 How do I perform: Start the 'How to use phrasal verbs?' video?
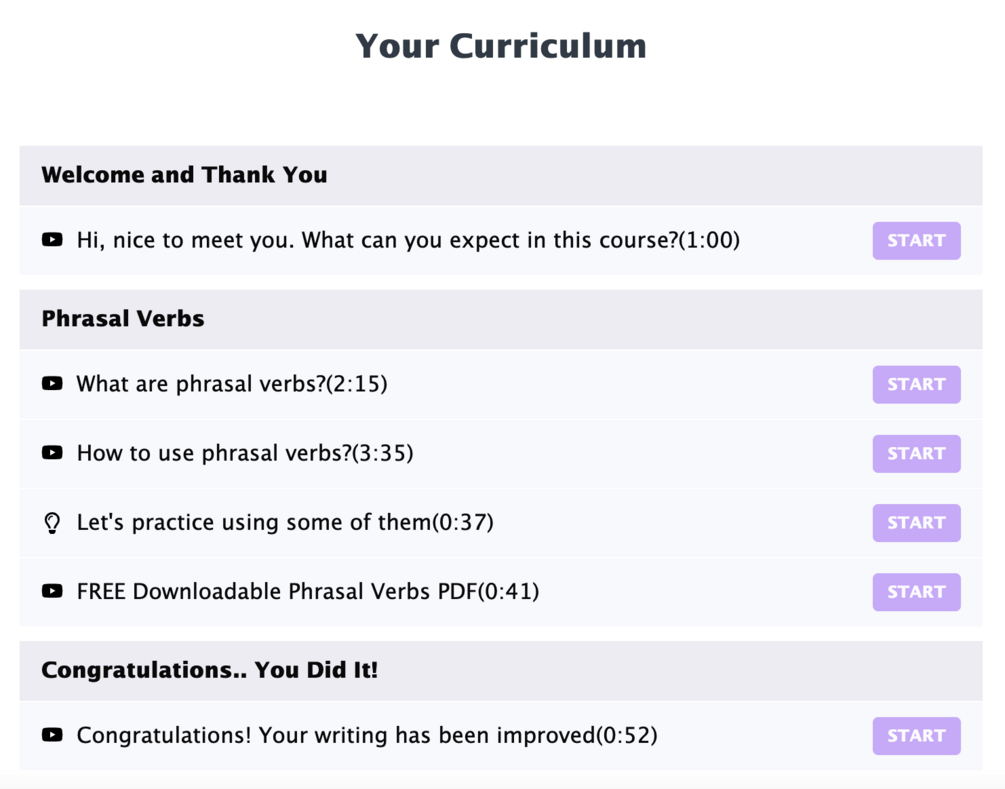(916, 454)
